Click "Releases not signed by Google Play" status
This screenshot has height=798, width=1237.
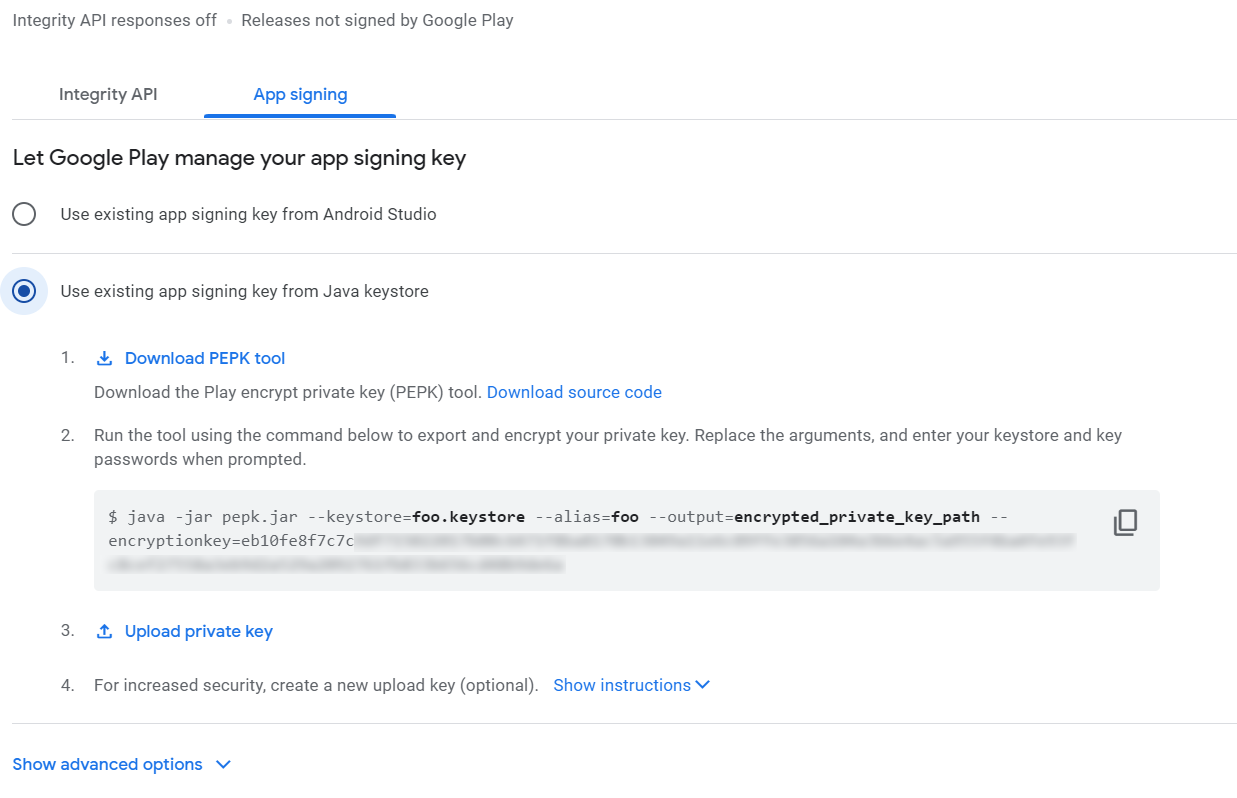pos(377,19)
